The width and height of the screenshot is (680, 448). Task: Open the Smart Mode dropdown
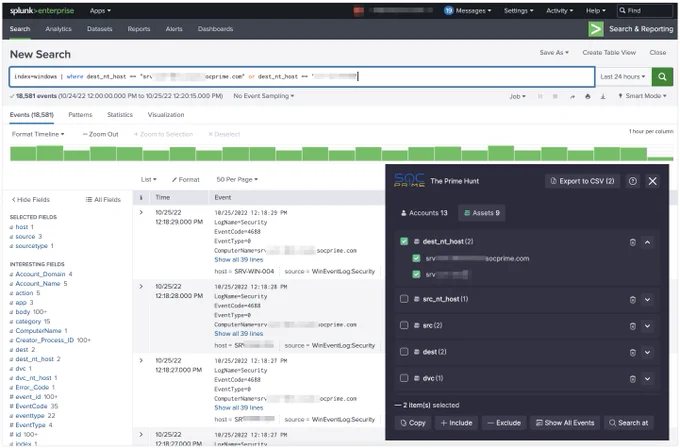[642, 96]
